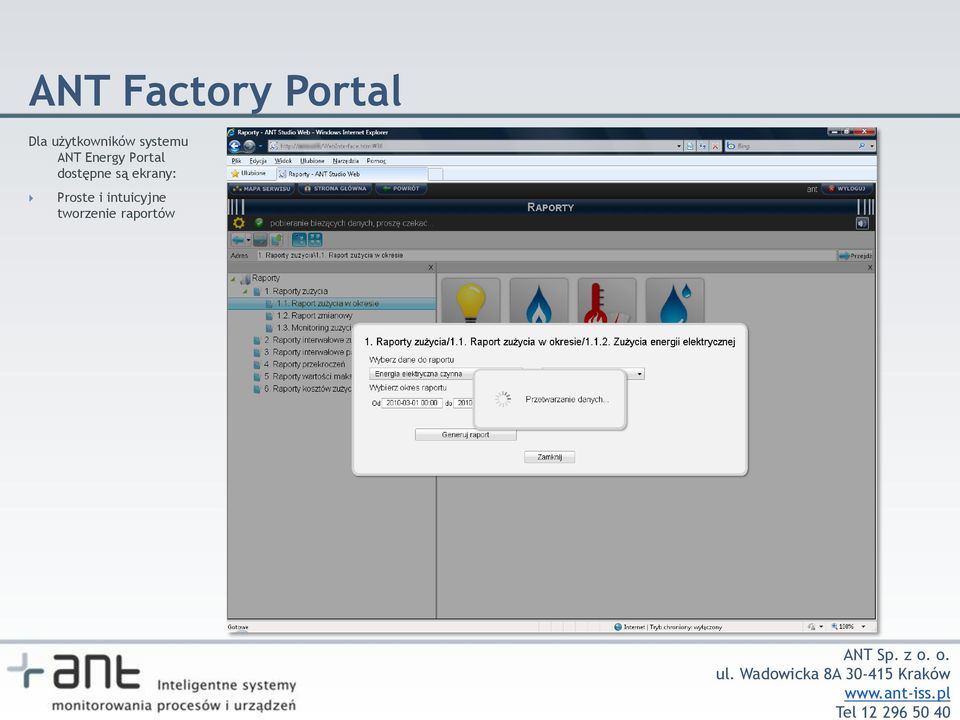Select 1.3. Monitoring zużycia tree item

pyautogui.click(x=314, y=328)
